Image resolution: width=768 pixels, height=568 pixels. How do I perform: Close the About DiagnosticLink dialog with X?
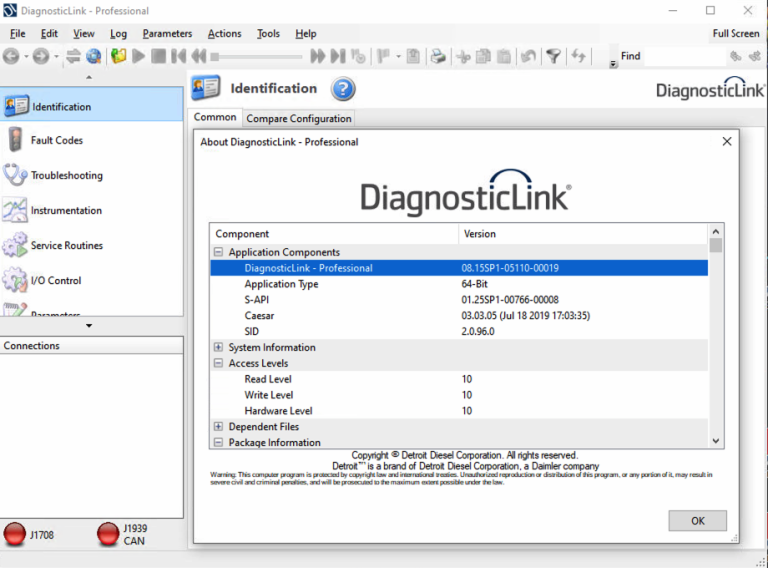point(727,142)
